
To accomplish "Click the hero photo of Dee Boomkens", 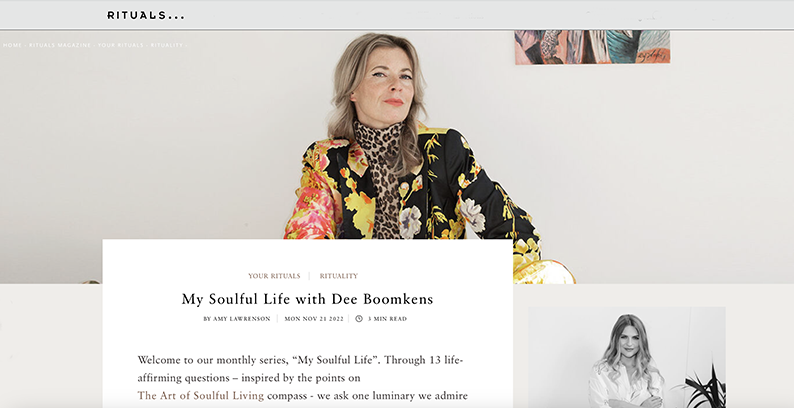I will coord(397,157).
